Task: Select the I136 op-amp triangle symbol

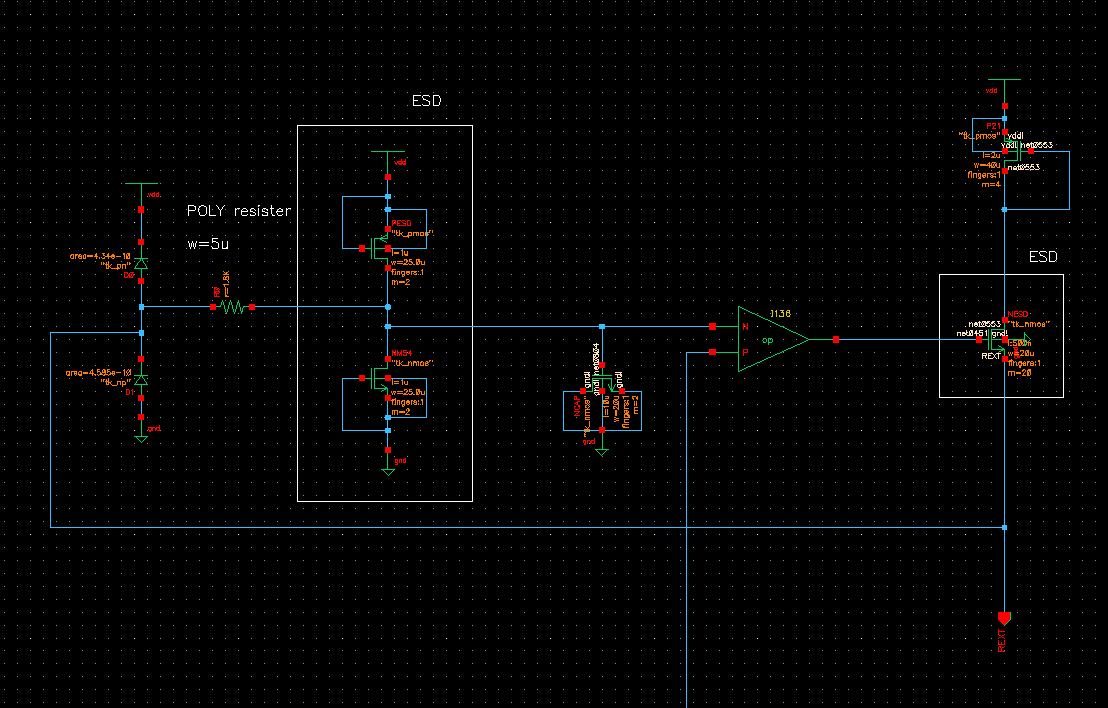Action: coord(773,339)
